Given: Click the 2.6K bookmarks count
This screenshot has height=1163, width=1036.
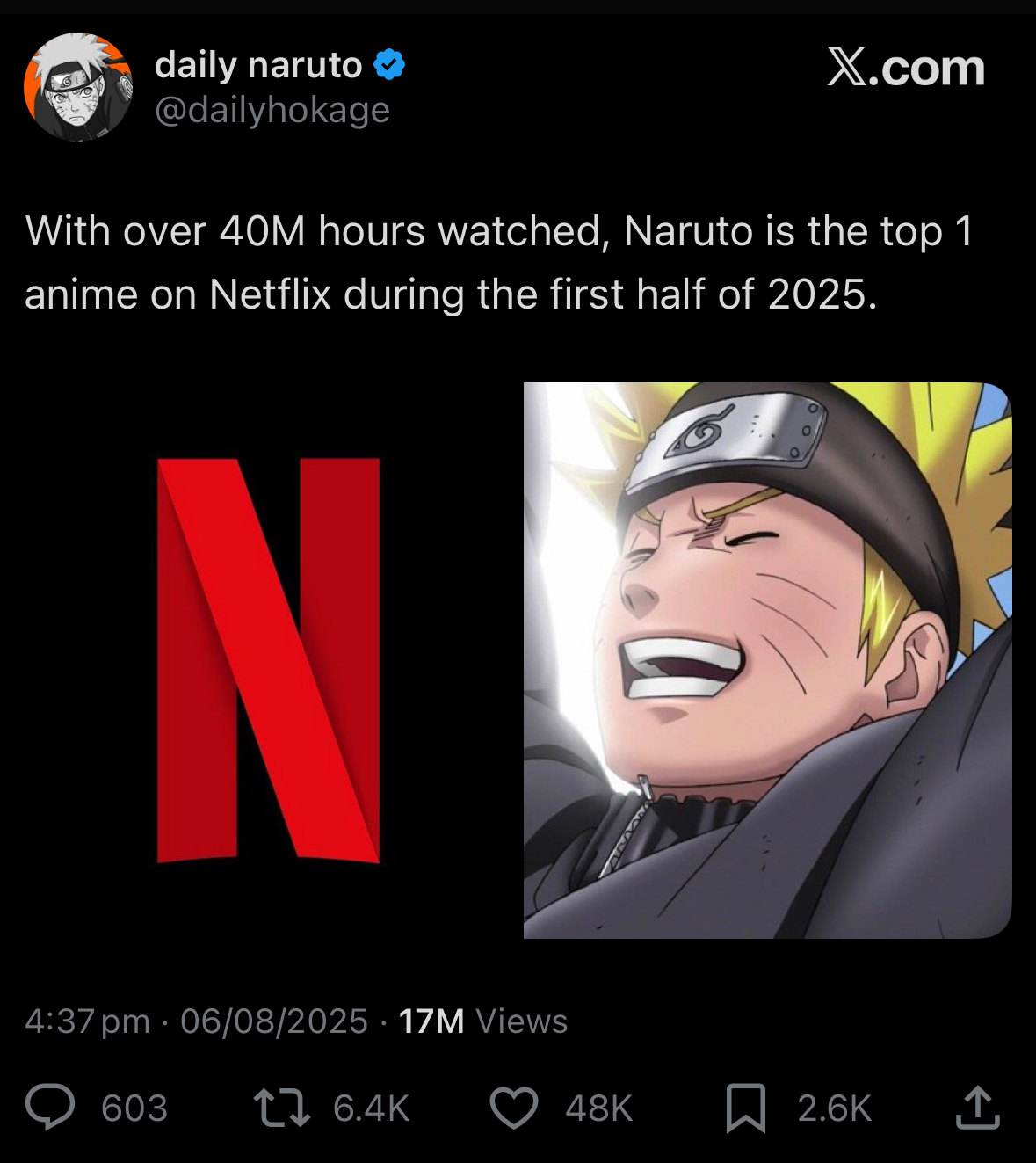Looking at the screenshot, I should pos(835,1108).
